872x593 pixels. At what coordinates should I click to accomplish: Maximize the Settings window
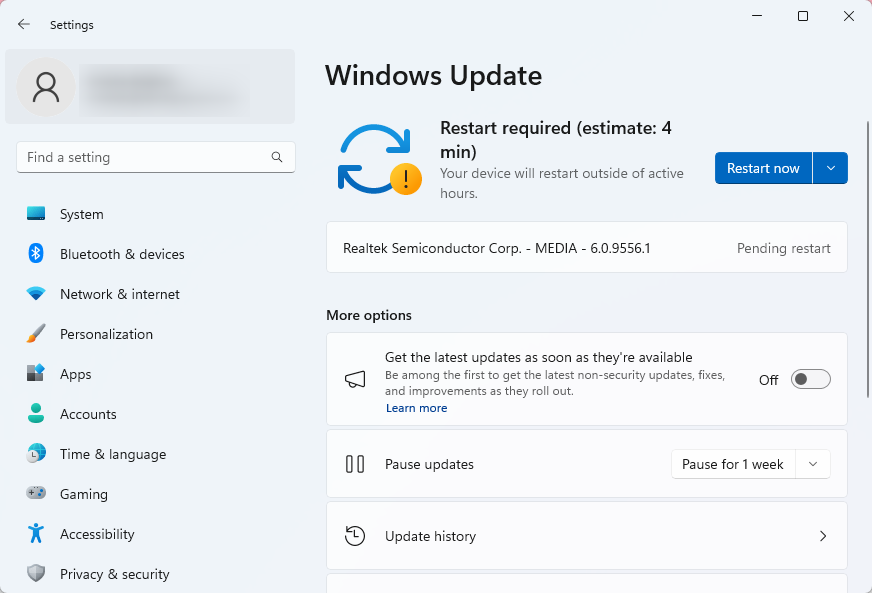[x=803, y=16]
